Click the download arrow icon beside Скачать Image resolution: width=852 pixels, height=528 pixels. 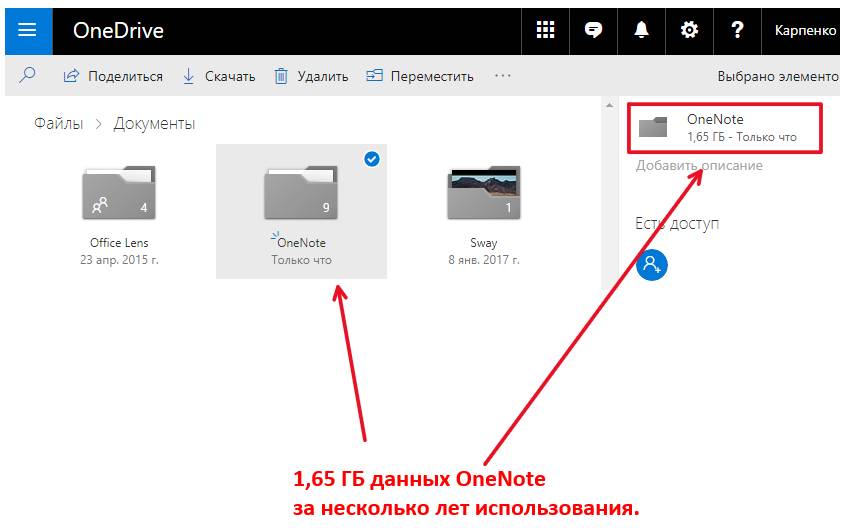189,76
